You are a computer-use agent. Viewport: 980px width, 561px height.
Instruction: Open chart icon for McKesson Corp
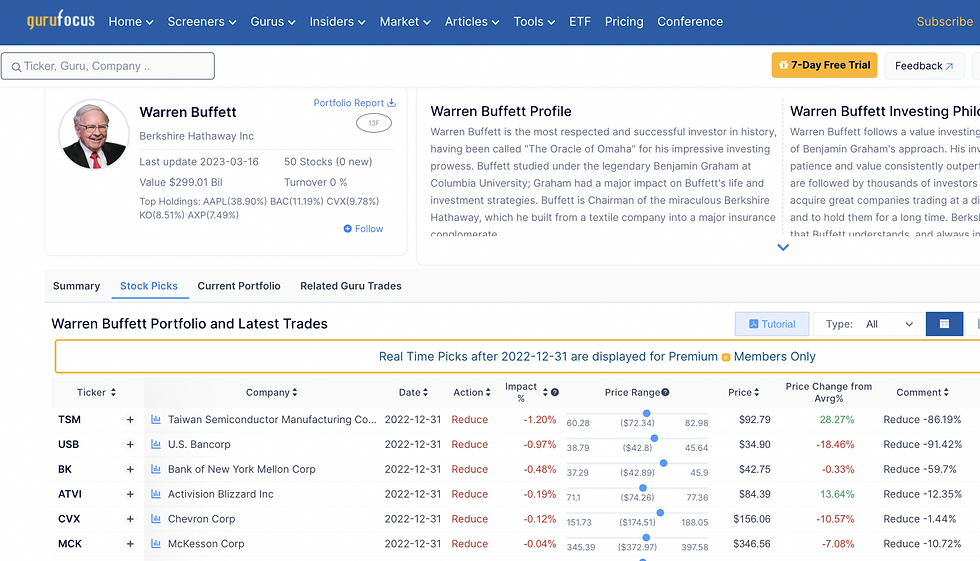pos(156,544)
